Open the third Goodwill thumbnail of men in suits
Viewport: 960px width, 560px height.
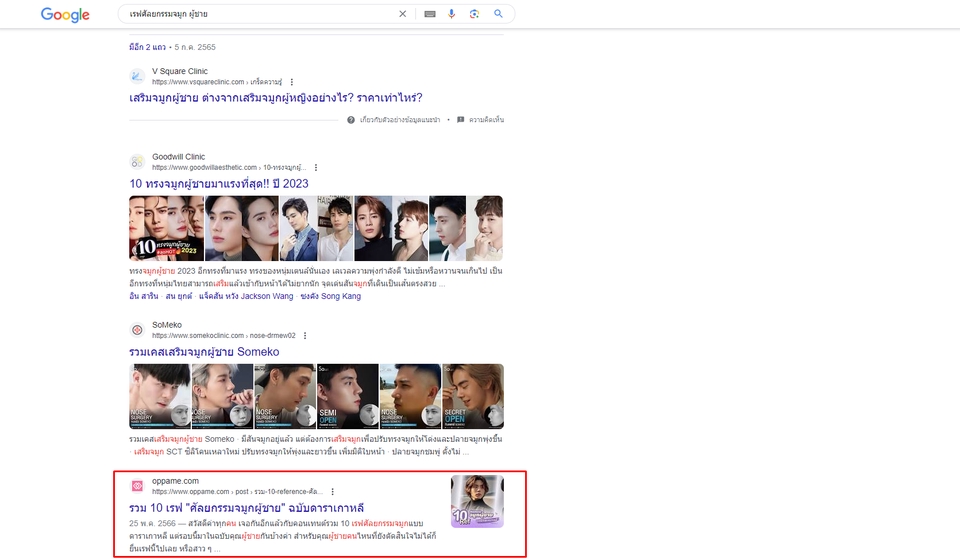pyautogui.click(x=317, y=228)
